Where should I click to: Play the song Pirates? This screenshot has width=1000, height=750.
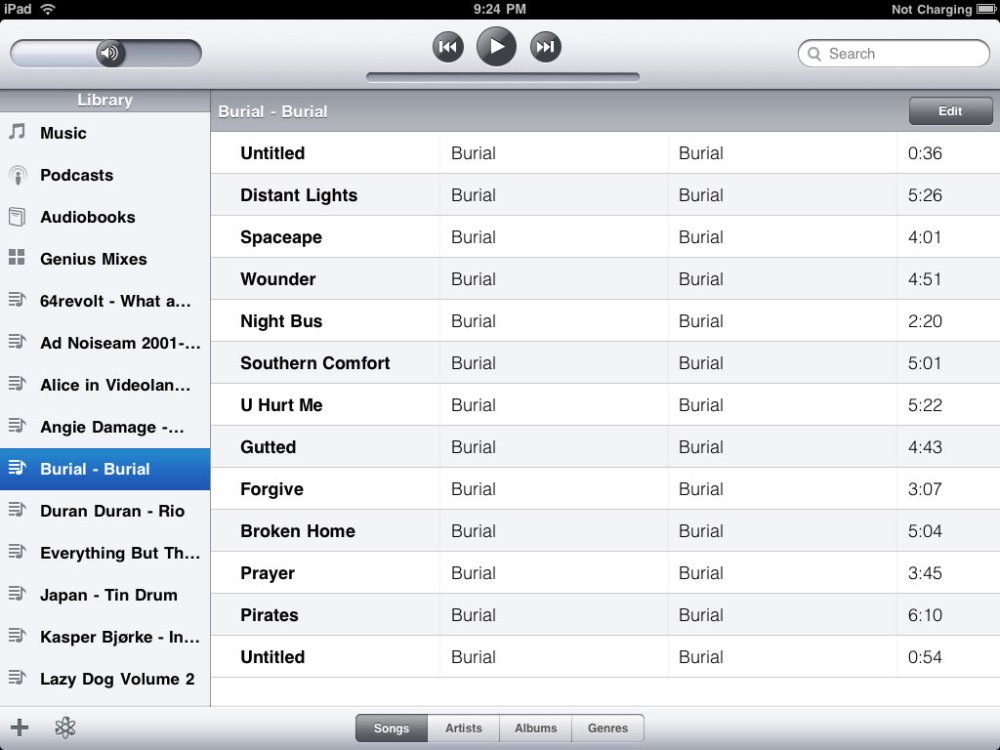tap(605, 615)
